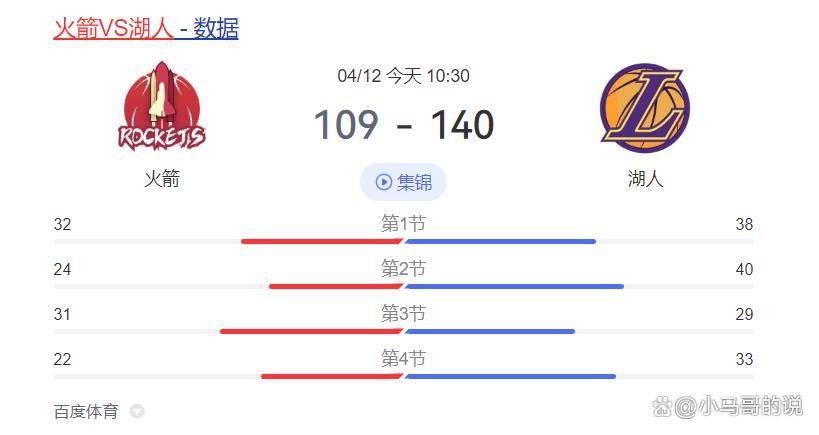The height and width of the screenshot is (435, 819).
Task: Select the 第1节 quarter label
Action: (x=403, y=224)
